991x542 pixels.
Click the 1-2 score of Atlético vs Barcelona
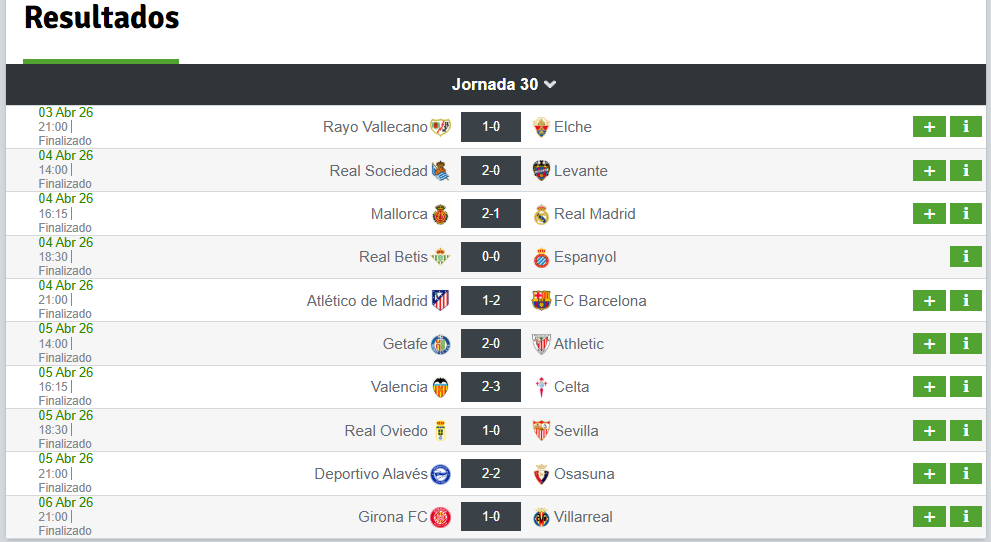pyautogui.click(x=491, y=300)
